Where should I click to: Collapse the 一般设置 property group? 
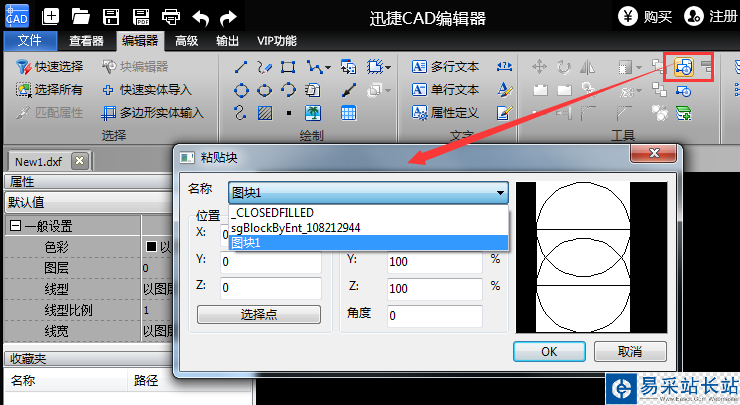(x=15, y=226)
